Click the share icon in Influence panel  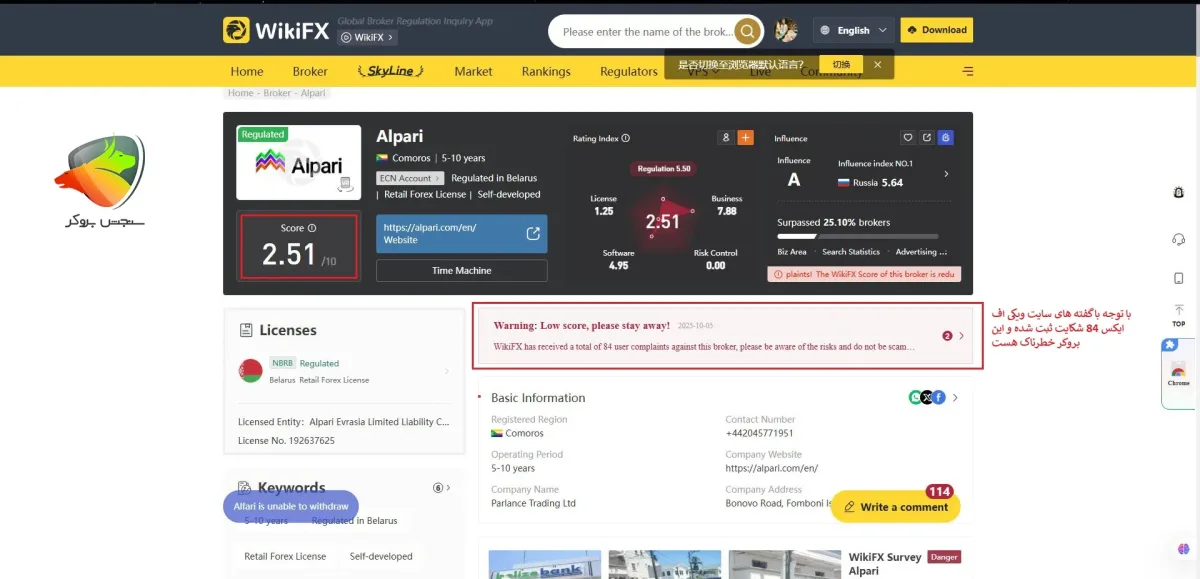point(927,138)
